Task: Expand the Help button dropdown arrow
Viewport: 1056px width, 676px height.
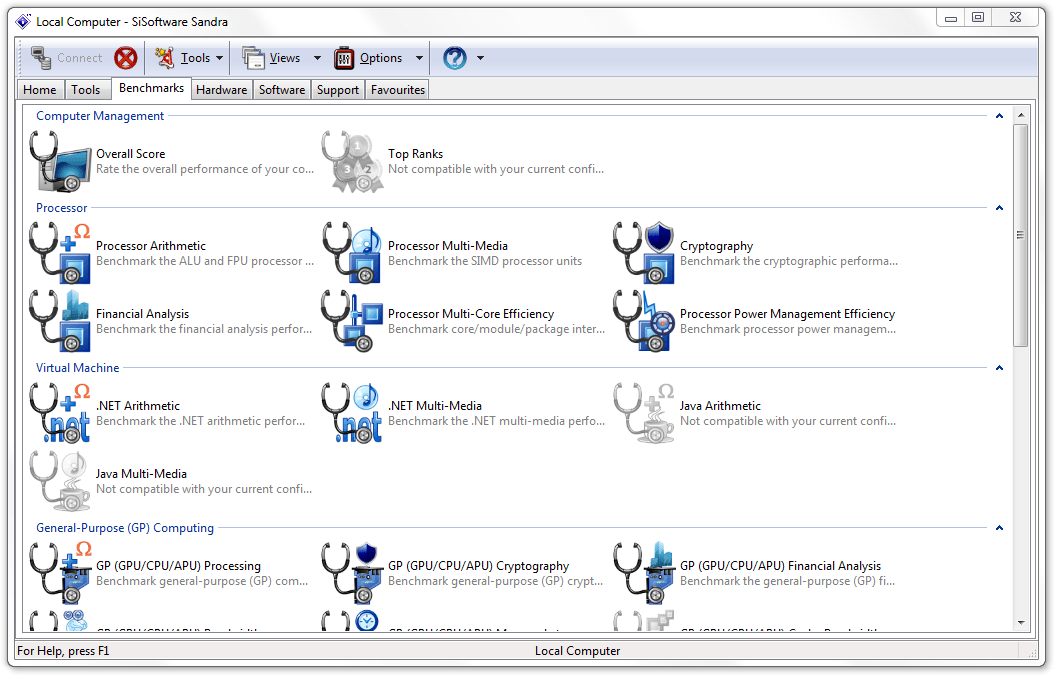Action: tap(480, 58)
